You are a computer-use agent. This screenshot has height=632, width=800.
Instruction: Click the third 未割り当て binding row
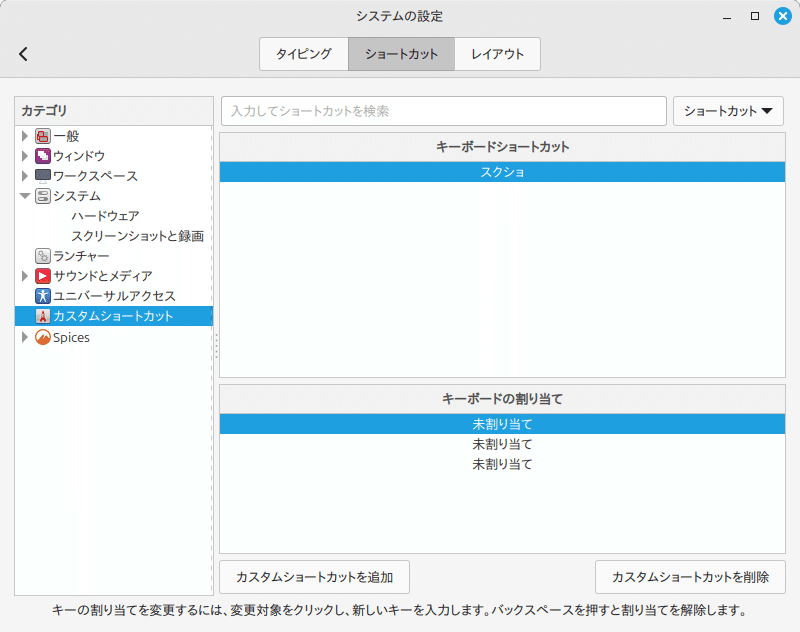[503, 464]
